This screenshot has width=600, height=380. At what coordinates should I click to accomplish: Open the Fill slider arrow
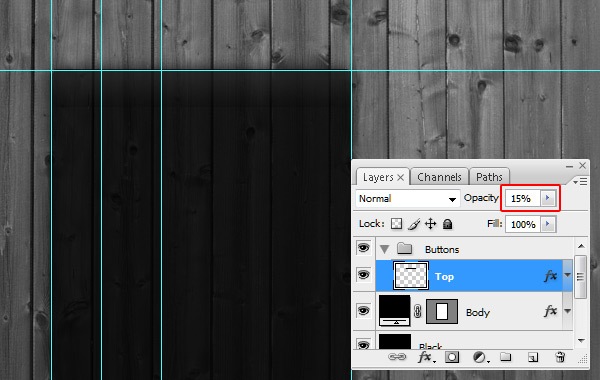548,224
